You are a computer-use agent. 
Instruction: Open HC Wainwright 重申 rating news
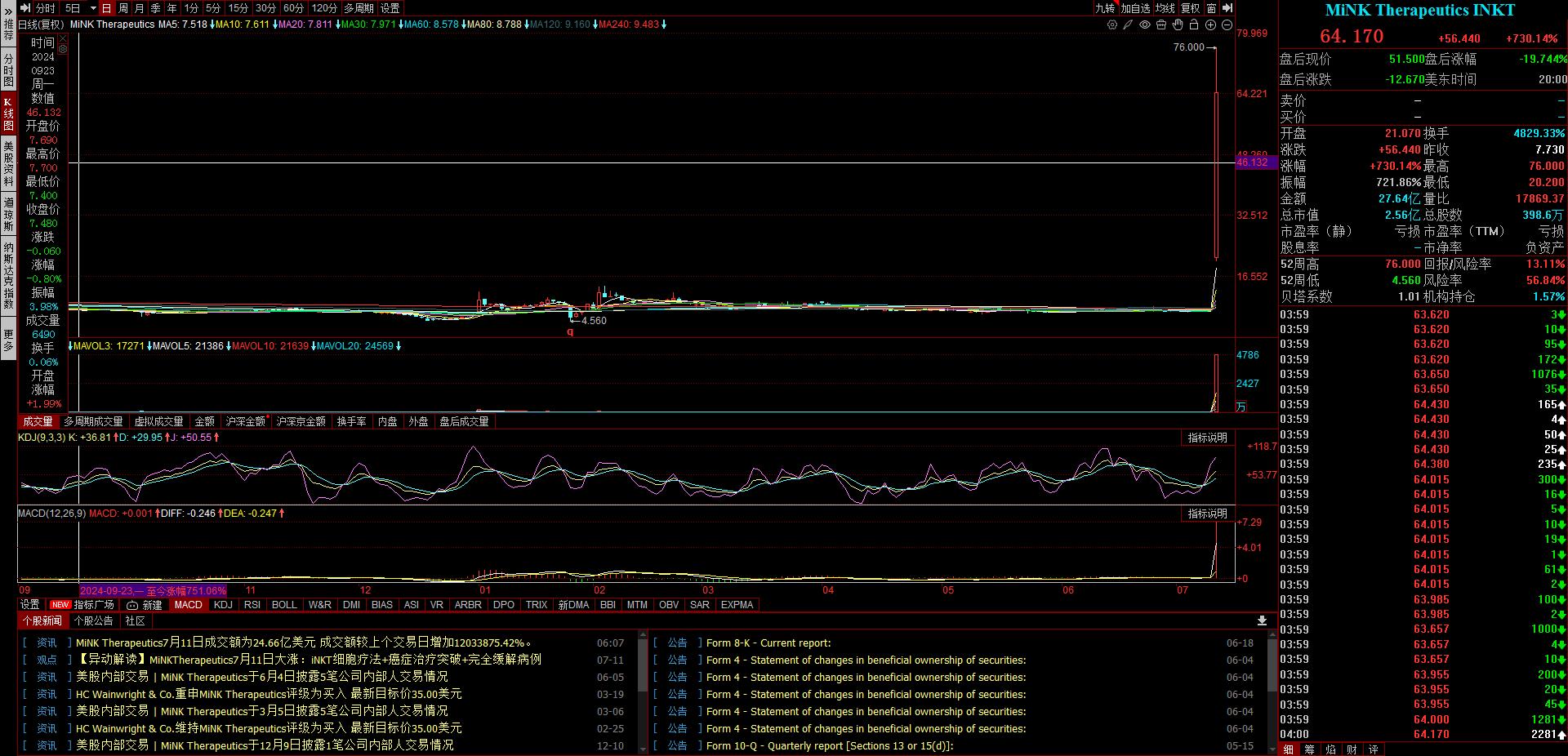269,694
